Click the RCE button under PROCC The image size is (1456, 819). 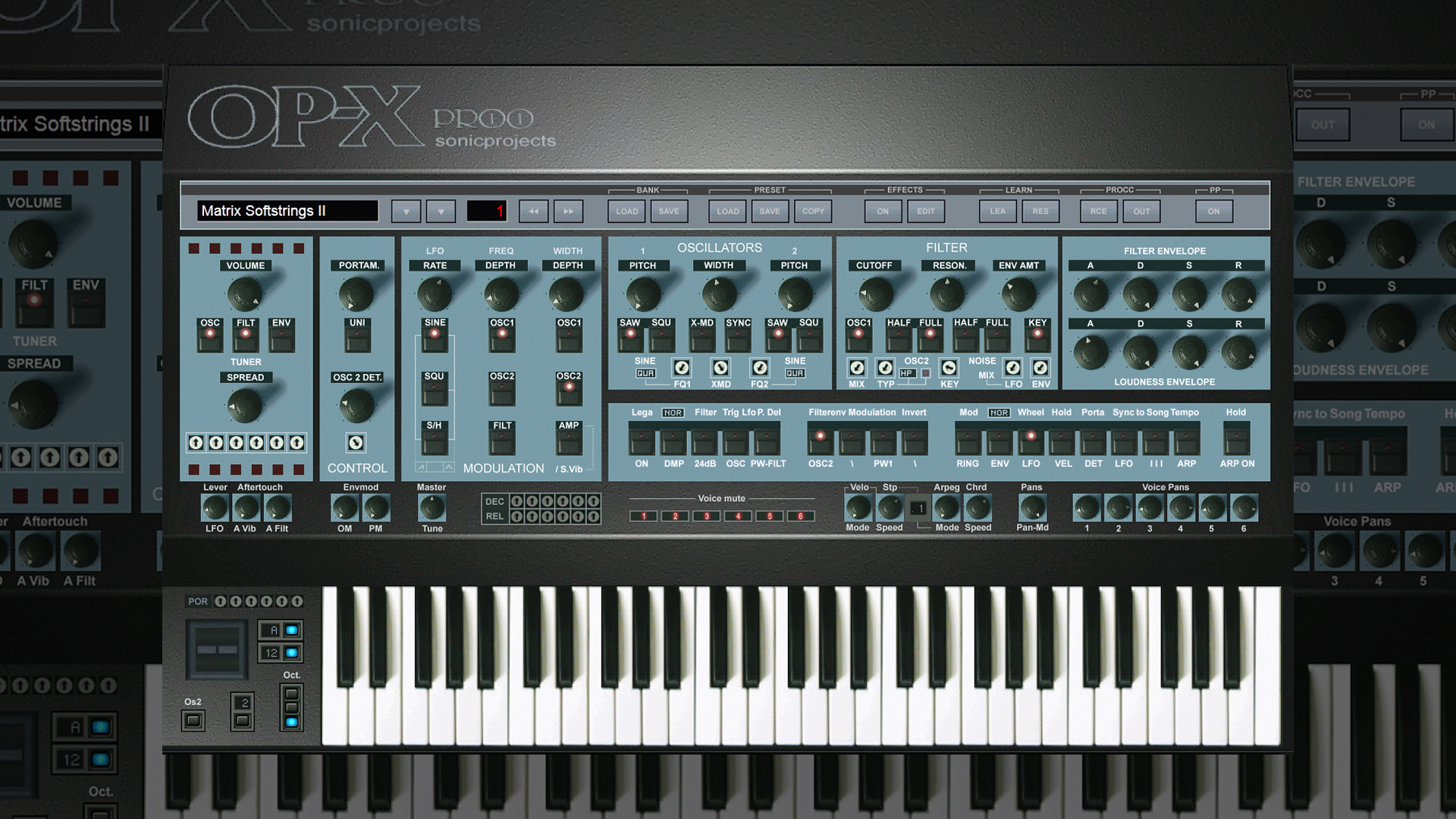click(x=1099, y=212)
